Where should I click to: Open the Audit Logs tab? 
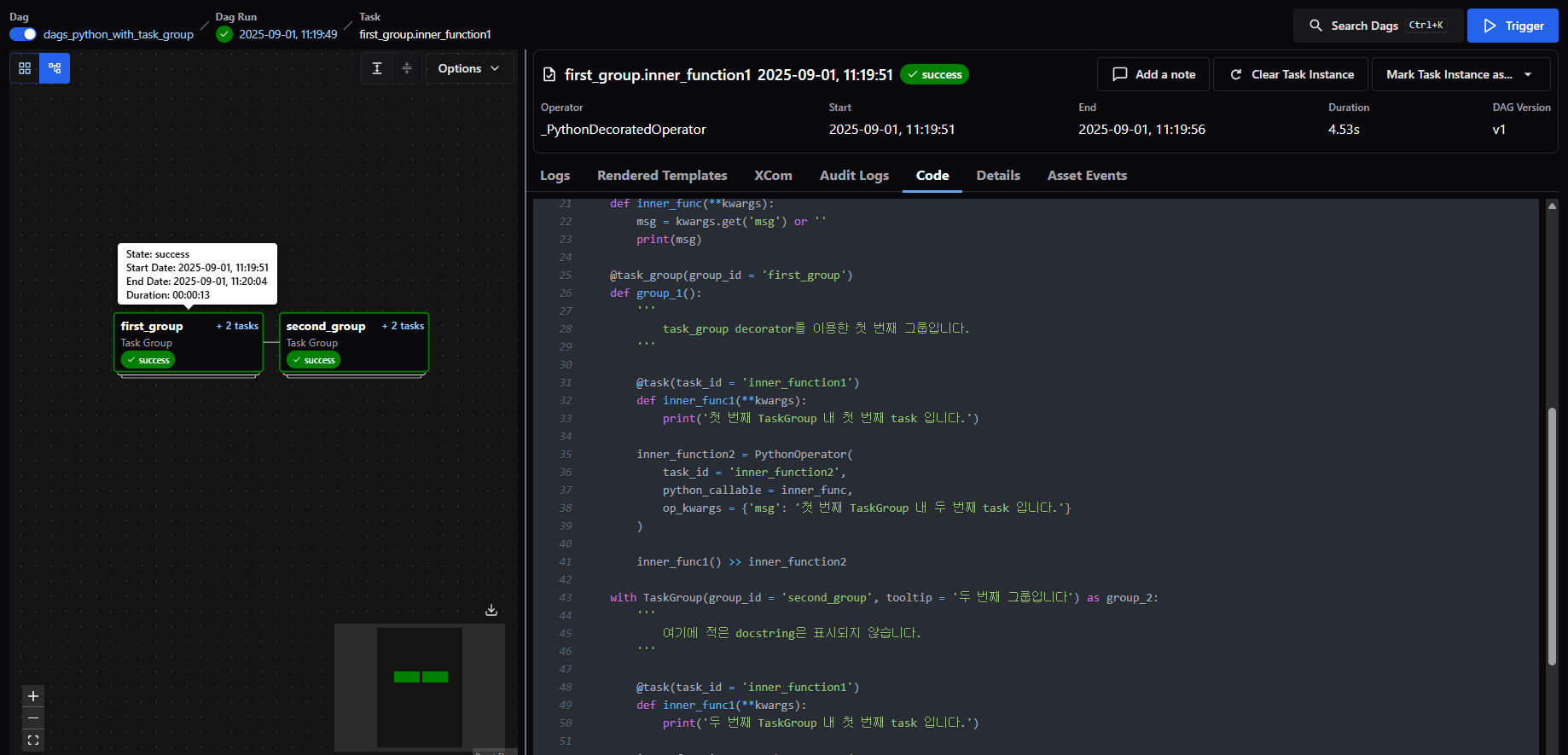854,176
